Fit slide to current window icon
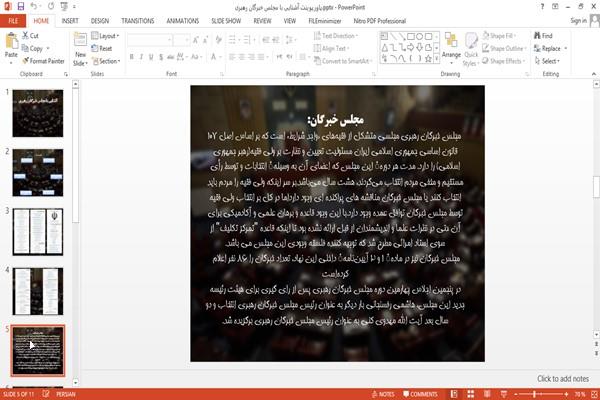600x400 pixels. (x=594, y=394)
